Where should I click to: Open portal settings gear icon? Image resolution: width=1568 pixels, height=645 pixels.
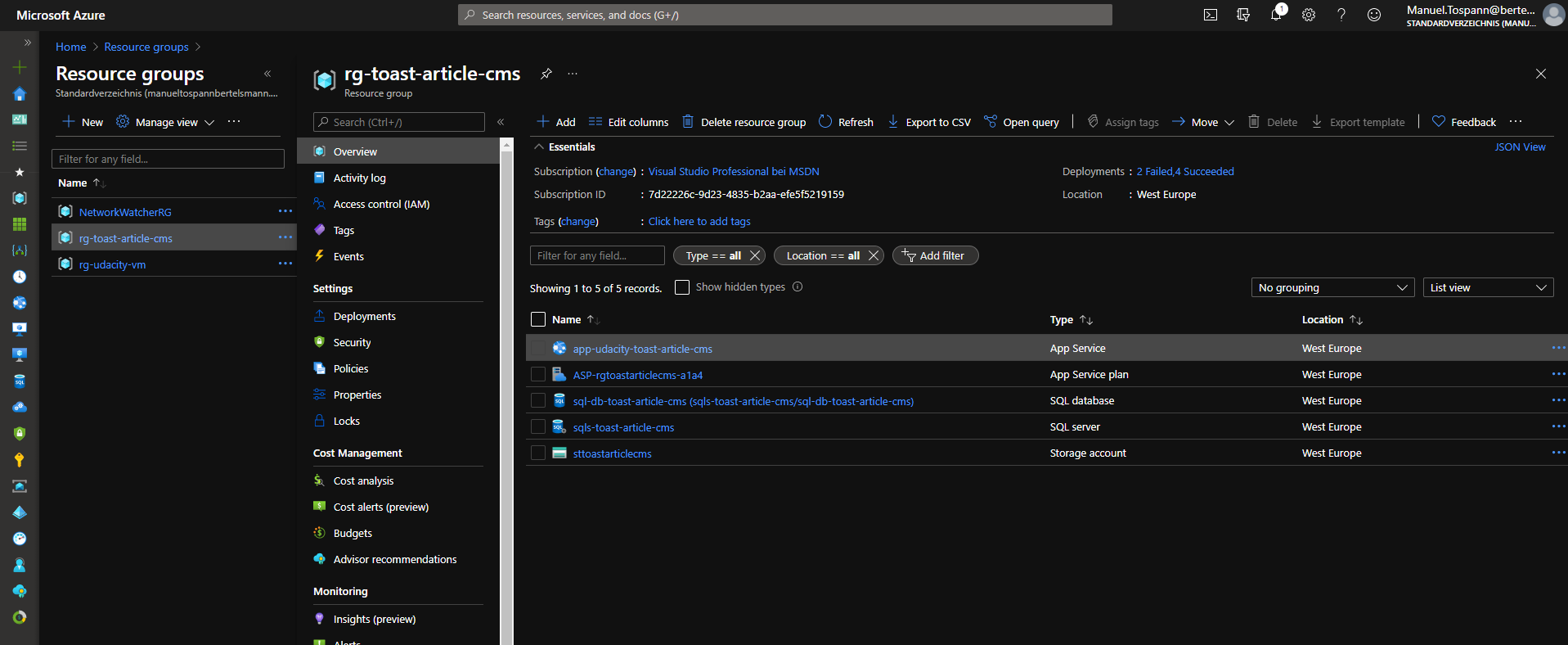(x=1309, y=15)
